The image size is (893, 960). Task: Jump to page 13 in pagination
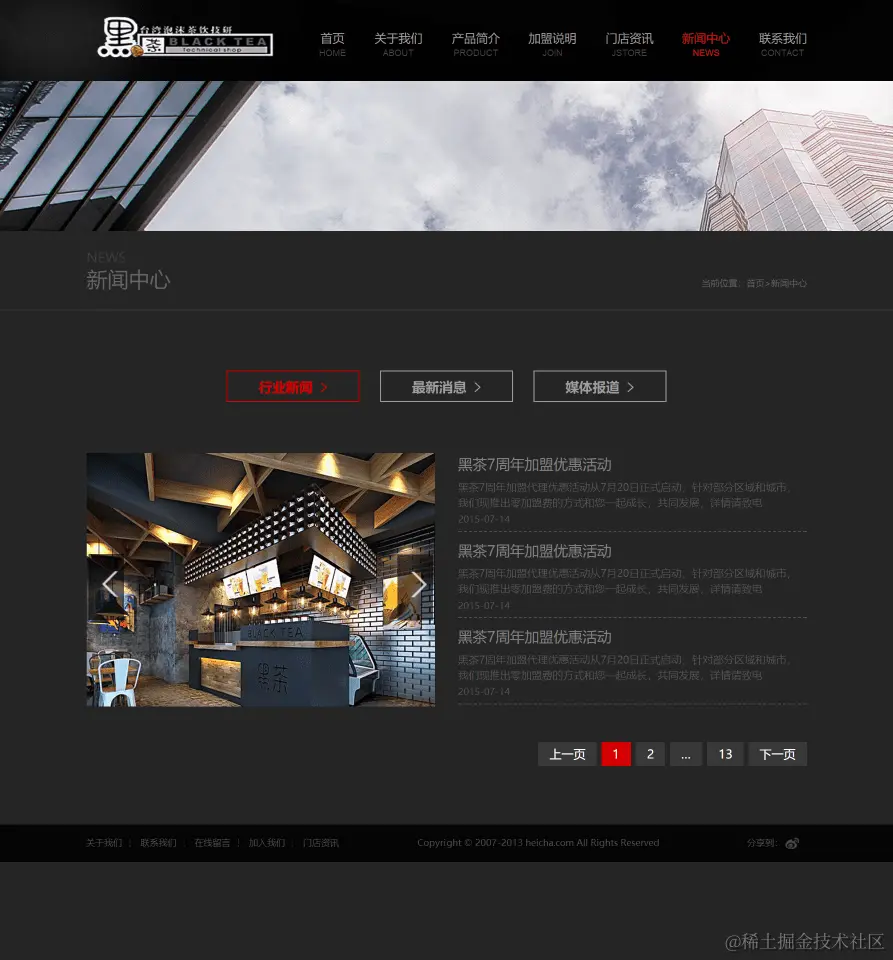725,754
